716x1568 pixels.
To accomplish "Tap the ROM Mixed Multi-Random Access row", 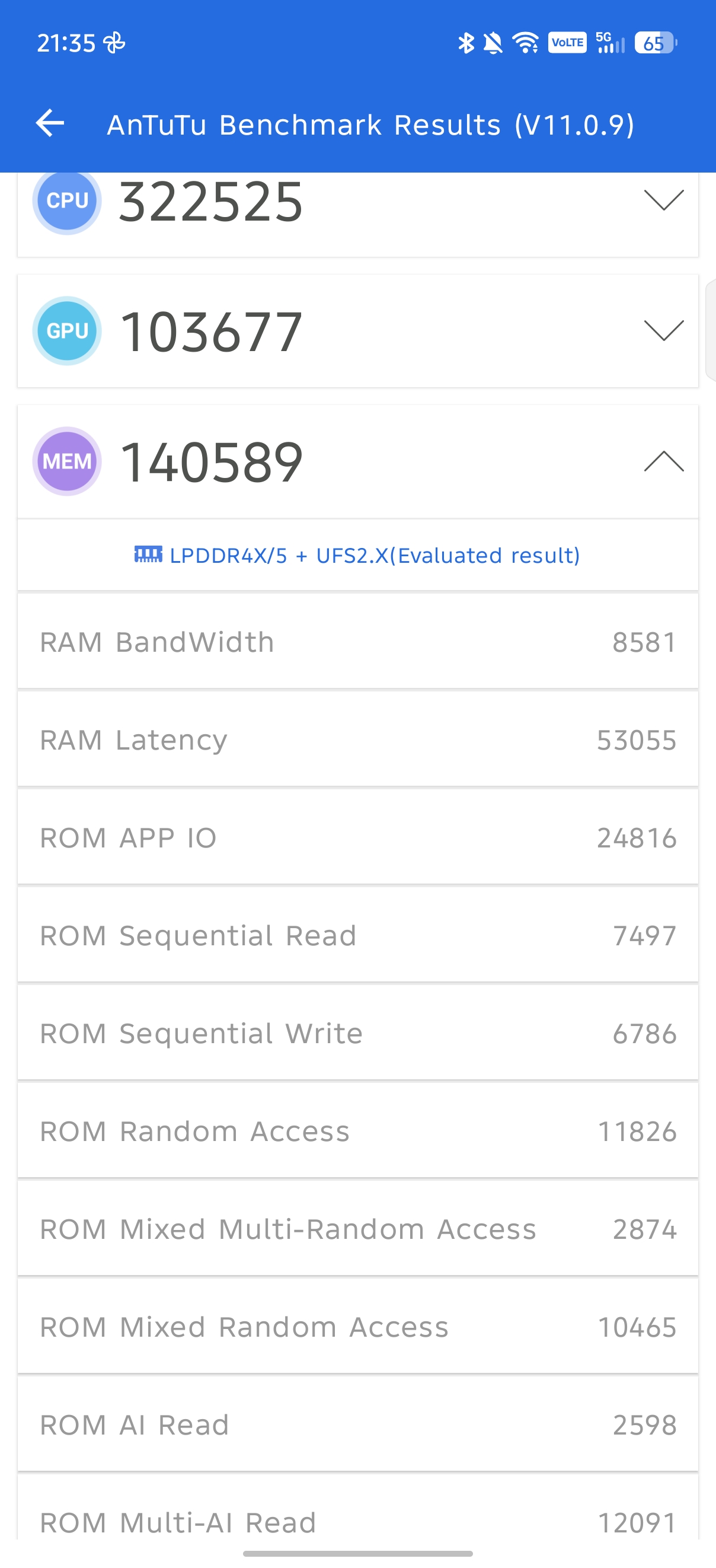I will coord(357,1229).
